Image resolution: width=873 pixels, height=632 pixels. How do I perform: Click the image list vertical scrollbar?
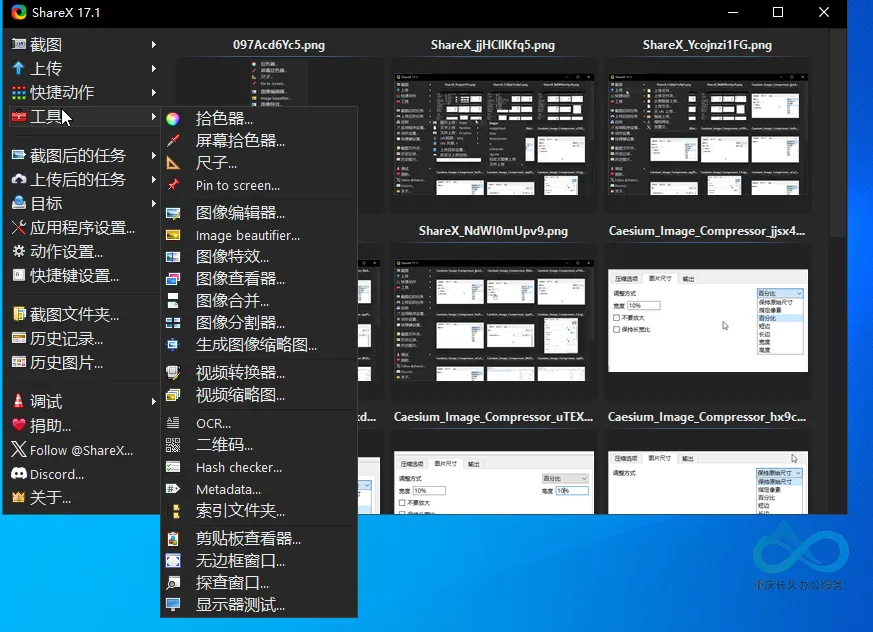pyautogui.click(x=837, y=134)
